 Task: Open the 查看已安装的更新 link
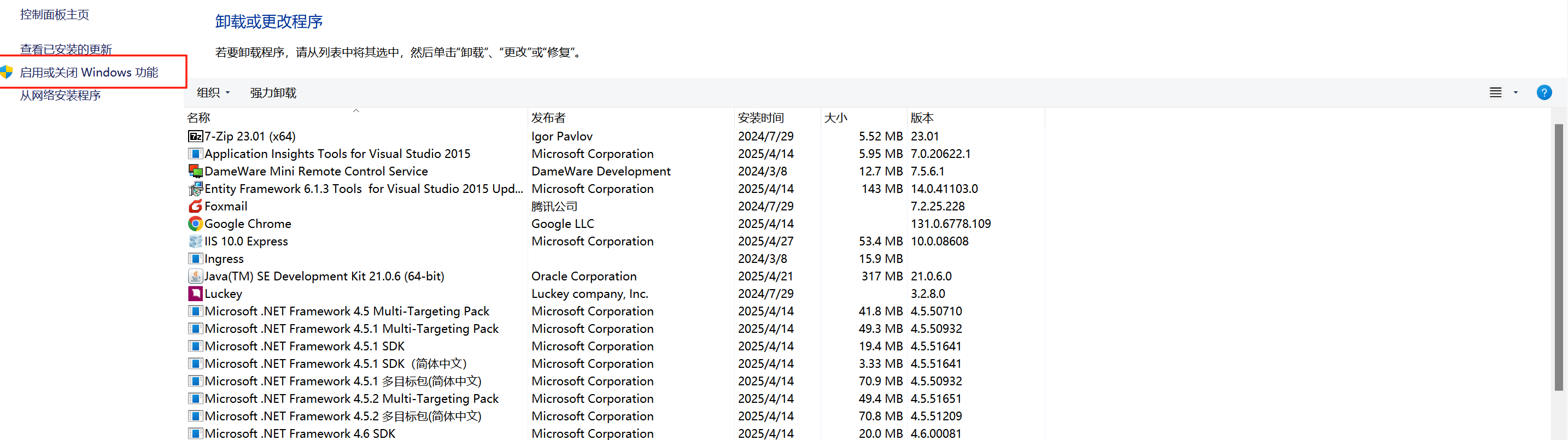point(66,49)
